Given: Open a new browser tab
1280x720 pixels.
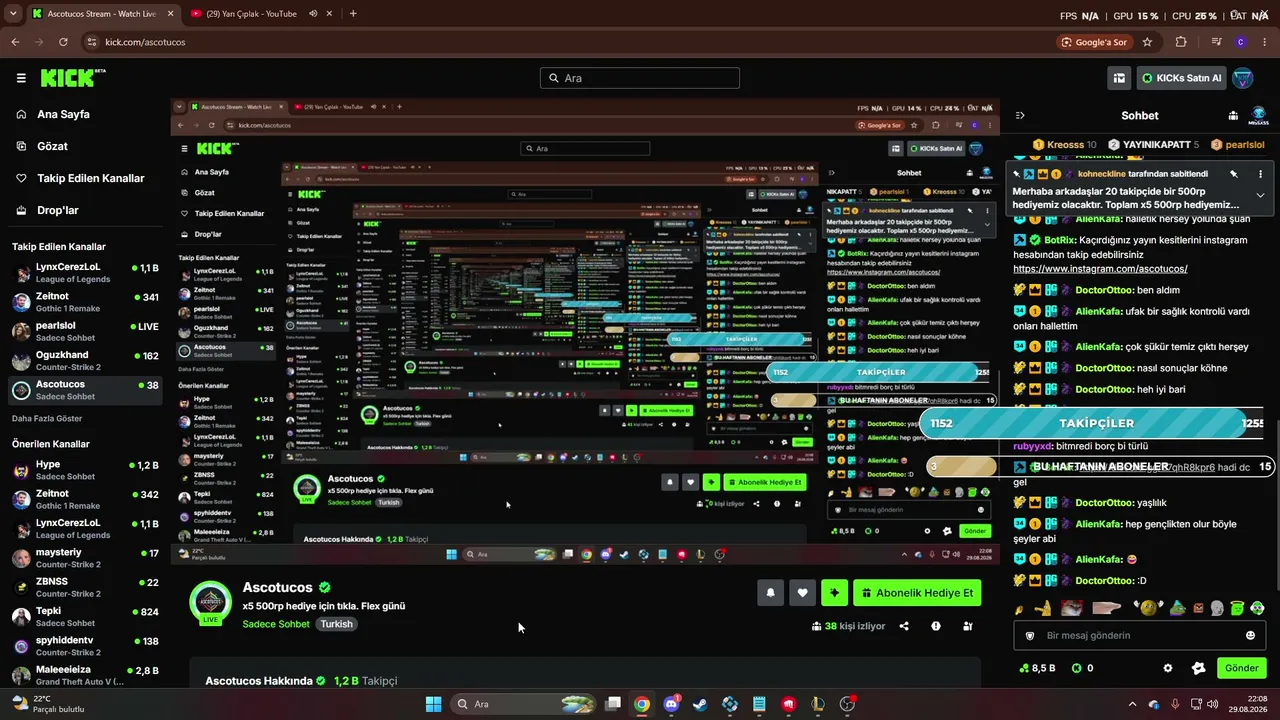Looking at the screenshot, I should pyautogui.click(x=353, y=14).
